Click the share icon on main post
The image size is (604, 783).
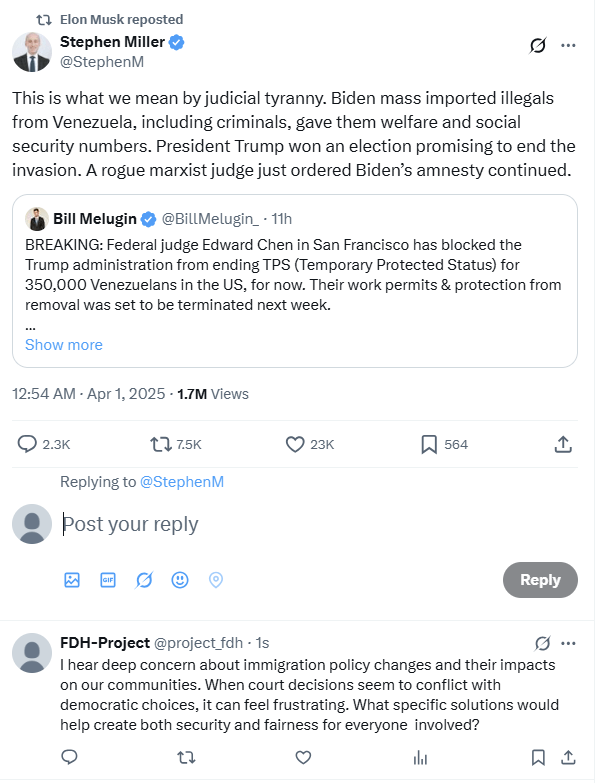pyautogui.click(x=562, y=444)
